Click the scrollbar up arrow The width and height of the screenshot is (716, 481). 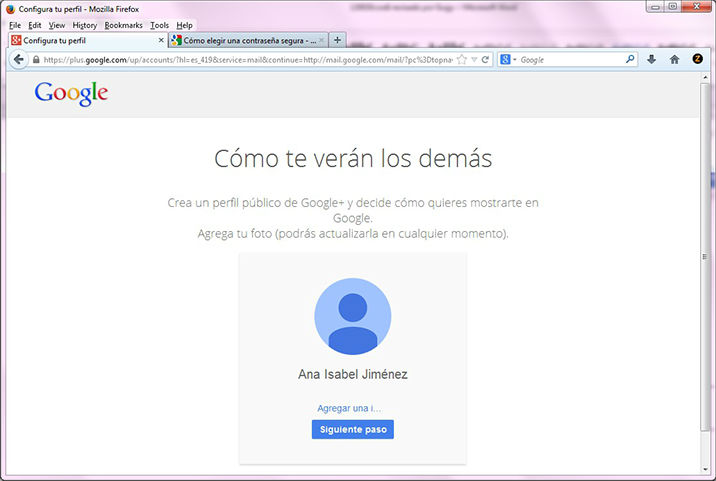(705, 77)
